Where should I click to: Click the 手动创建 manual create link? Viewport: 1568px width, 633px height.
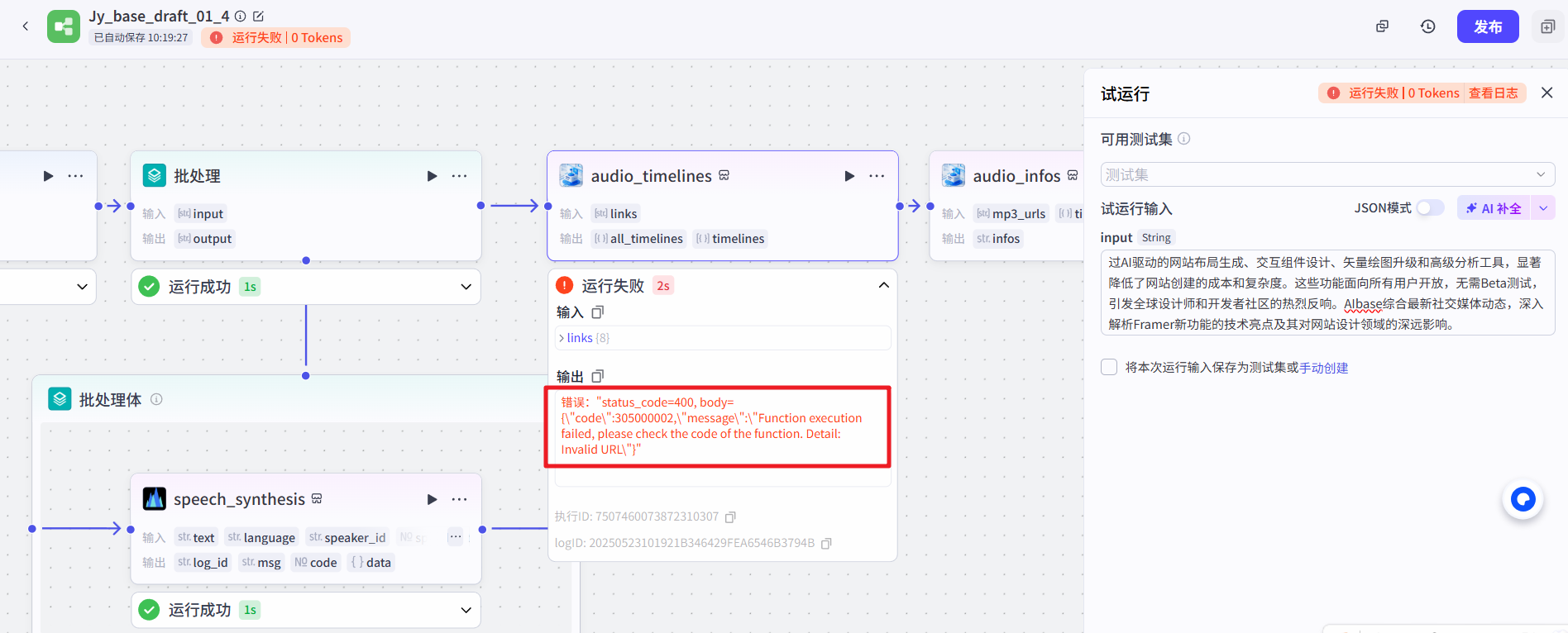click(x=1323, y=368)
